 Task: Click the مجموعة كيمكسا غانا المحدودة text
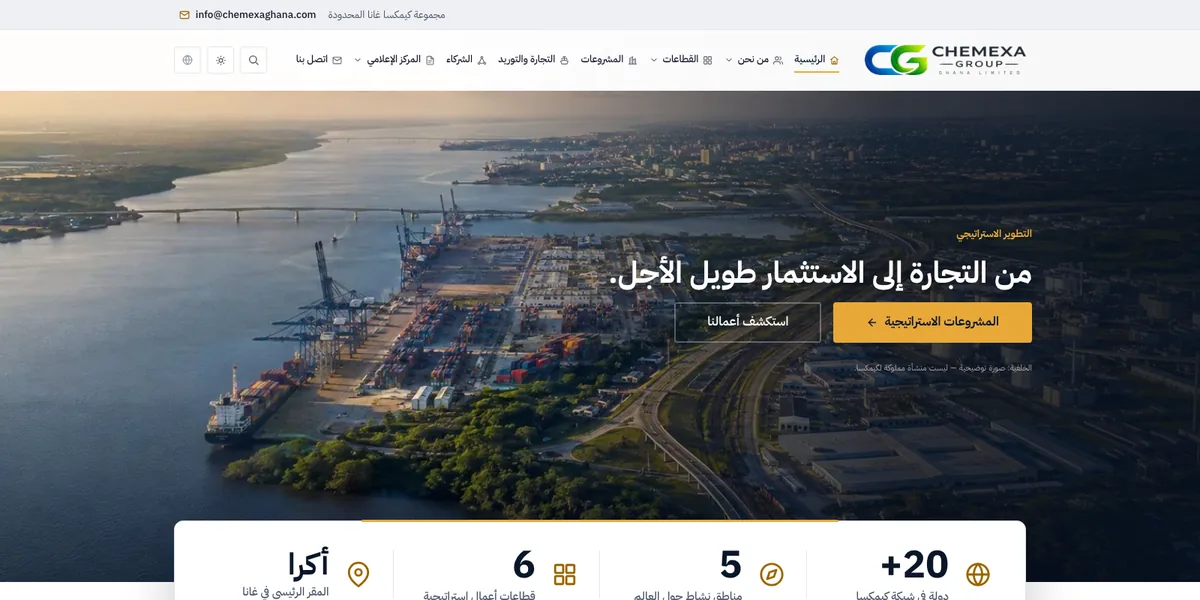click(x=387, y=15)
